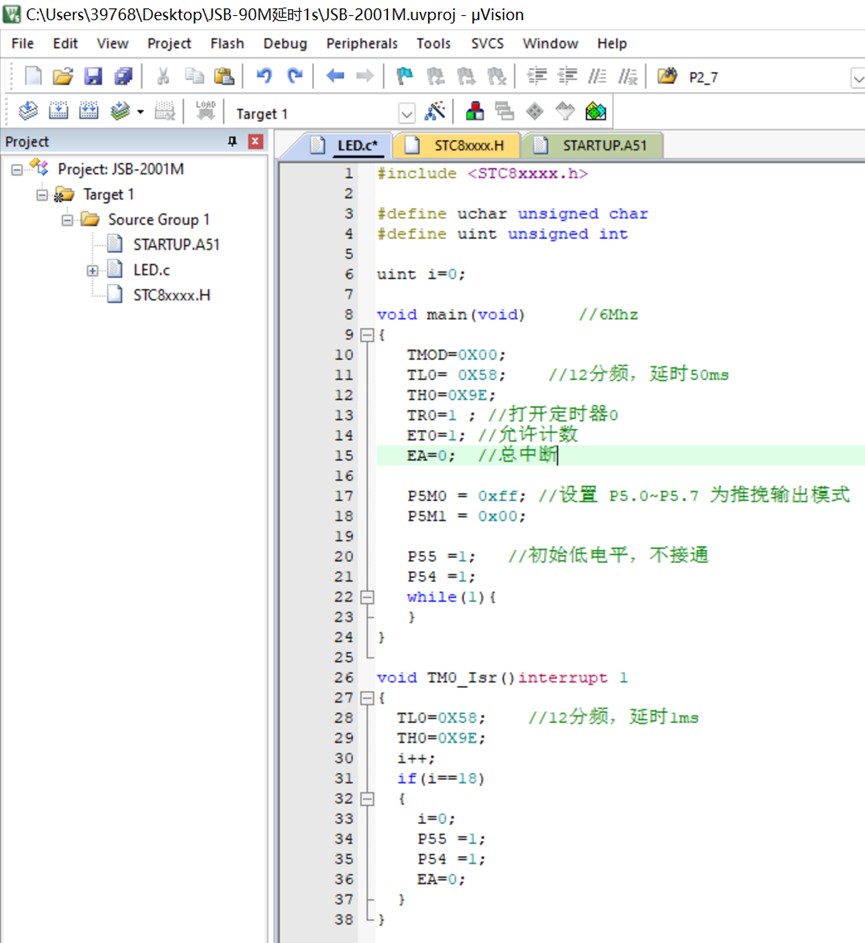This screenshot has width=865, height=943.
Task: Collapse Project: JSB-2001M tree node
Action: 17,170
